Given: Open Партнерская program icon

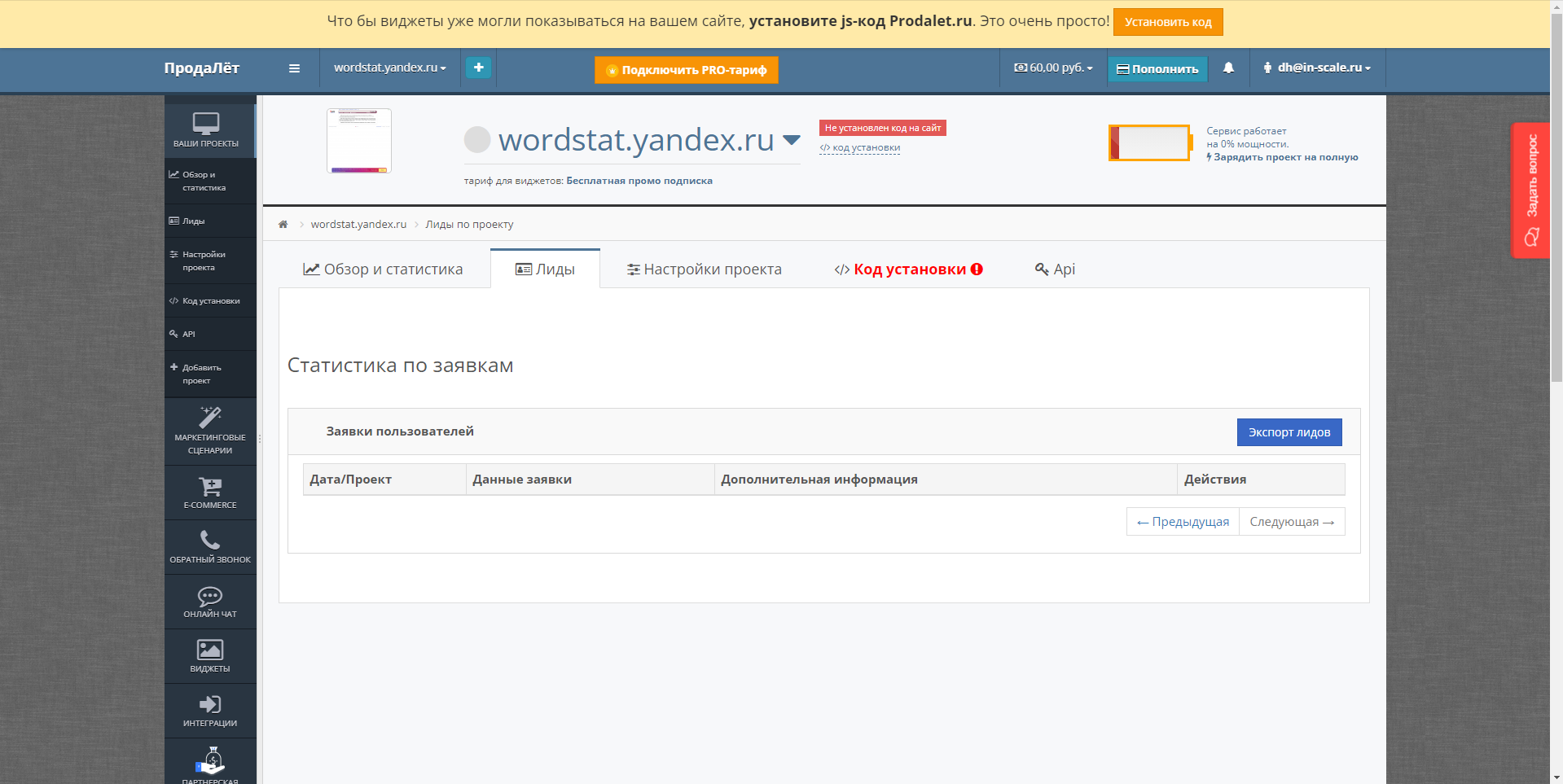Looking at the screenshot, I should (210, 762).
